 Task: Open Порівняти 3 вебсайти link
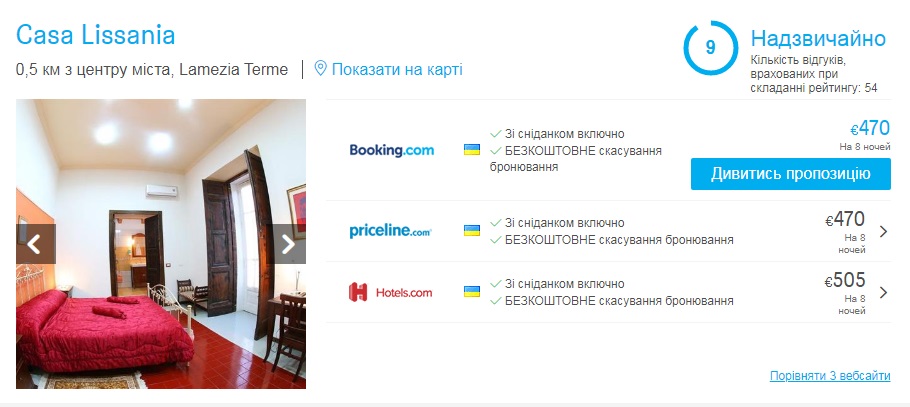(830, 376)
